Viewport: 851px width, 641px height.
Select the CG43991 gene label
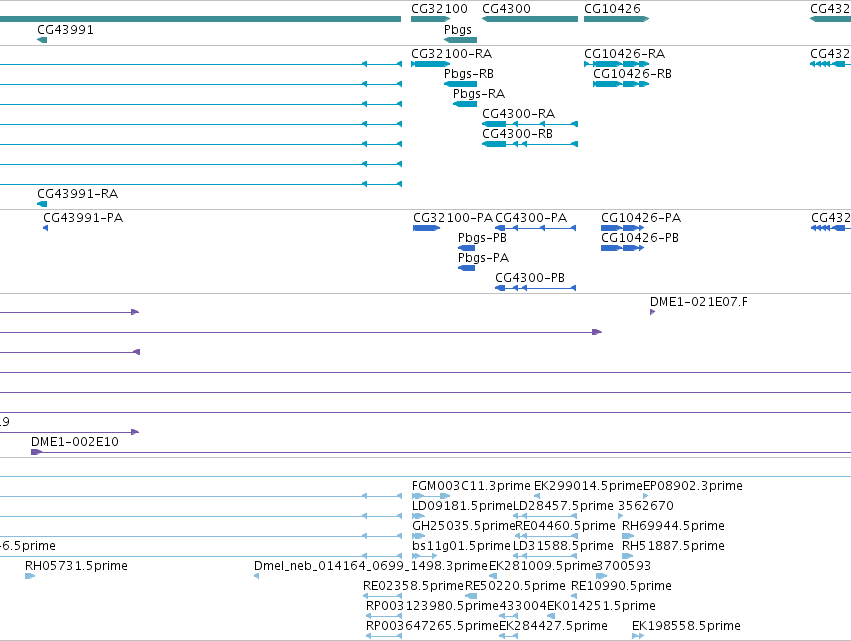(x=65, y=30)
